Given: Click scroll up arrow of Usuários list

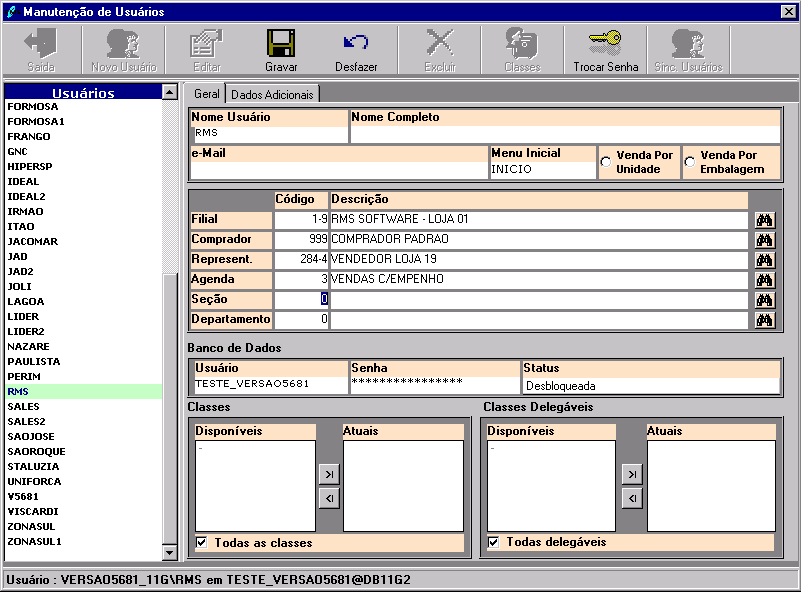Looking at the screenshot, I should pos(169,92).
